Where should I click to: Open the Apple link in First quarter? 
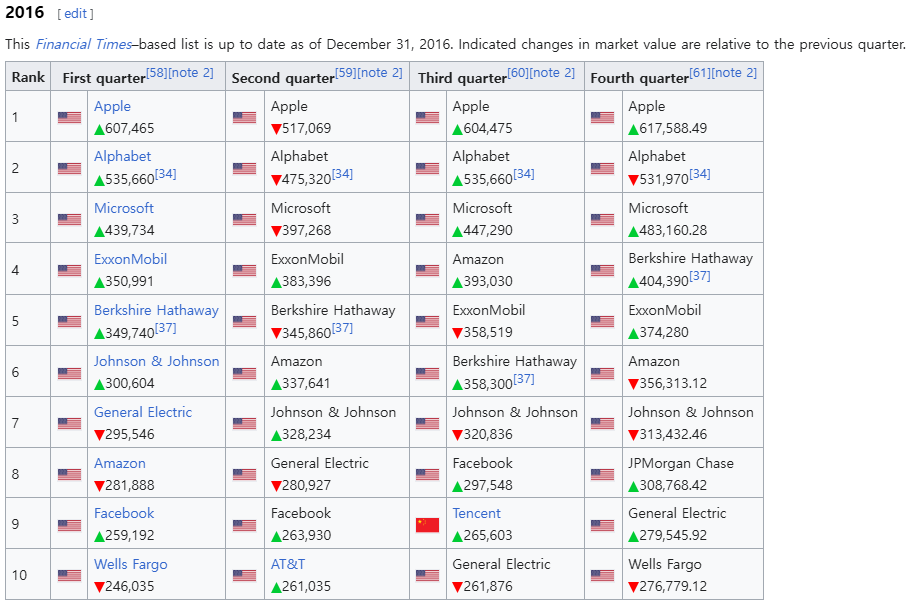(x=112, y=106)
